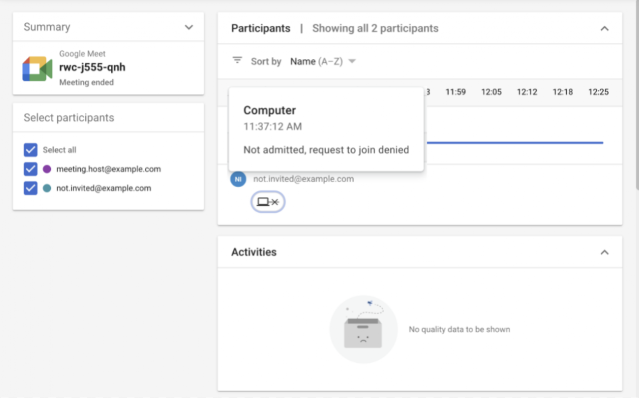
Task: Click the Google Meet camera logo
Action: pos(37,68)
